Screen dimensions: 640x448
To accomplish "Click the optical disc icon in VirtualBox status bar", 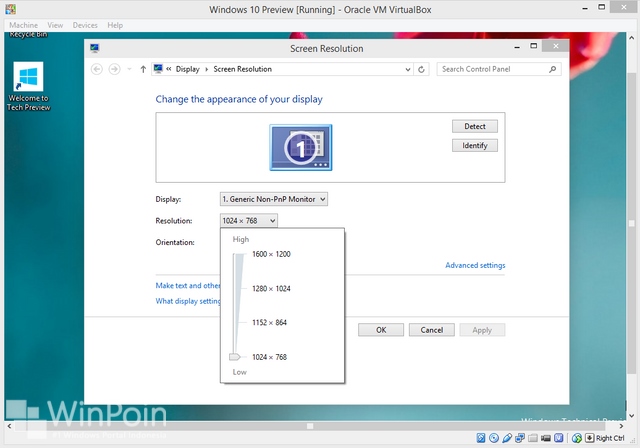I will click(x=494, y=438).
